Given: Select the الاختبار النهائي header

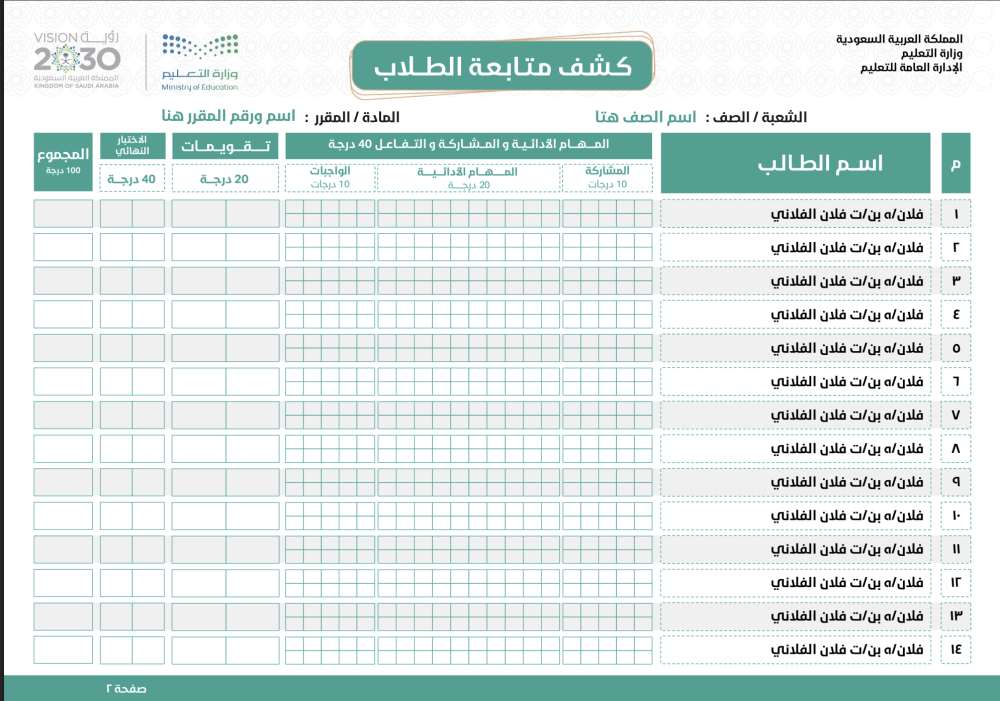Looking at the screenshot, I should [132, 145].
